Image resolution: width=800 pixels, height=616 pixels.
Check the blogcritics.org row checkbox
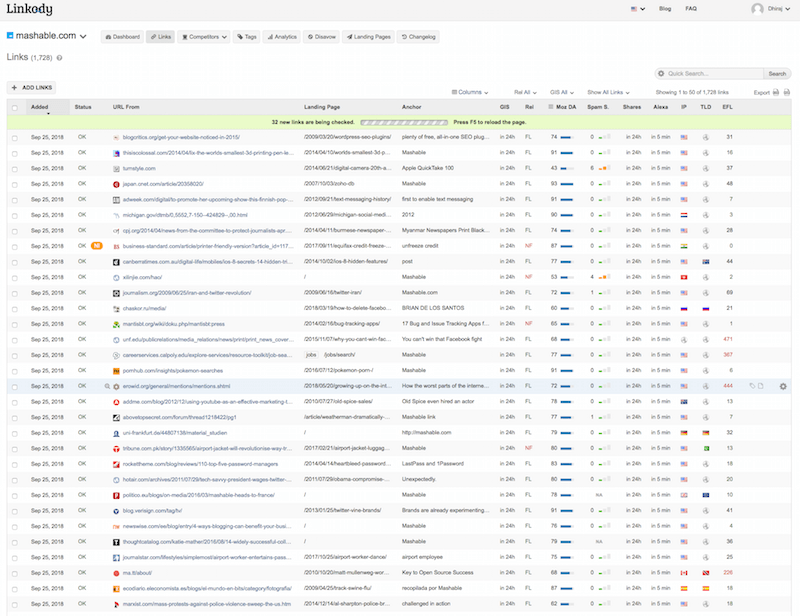tap(15, 138)
